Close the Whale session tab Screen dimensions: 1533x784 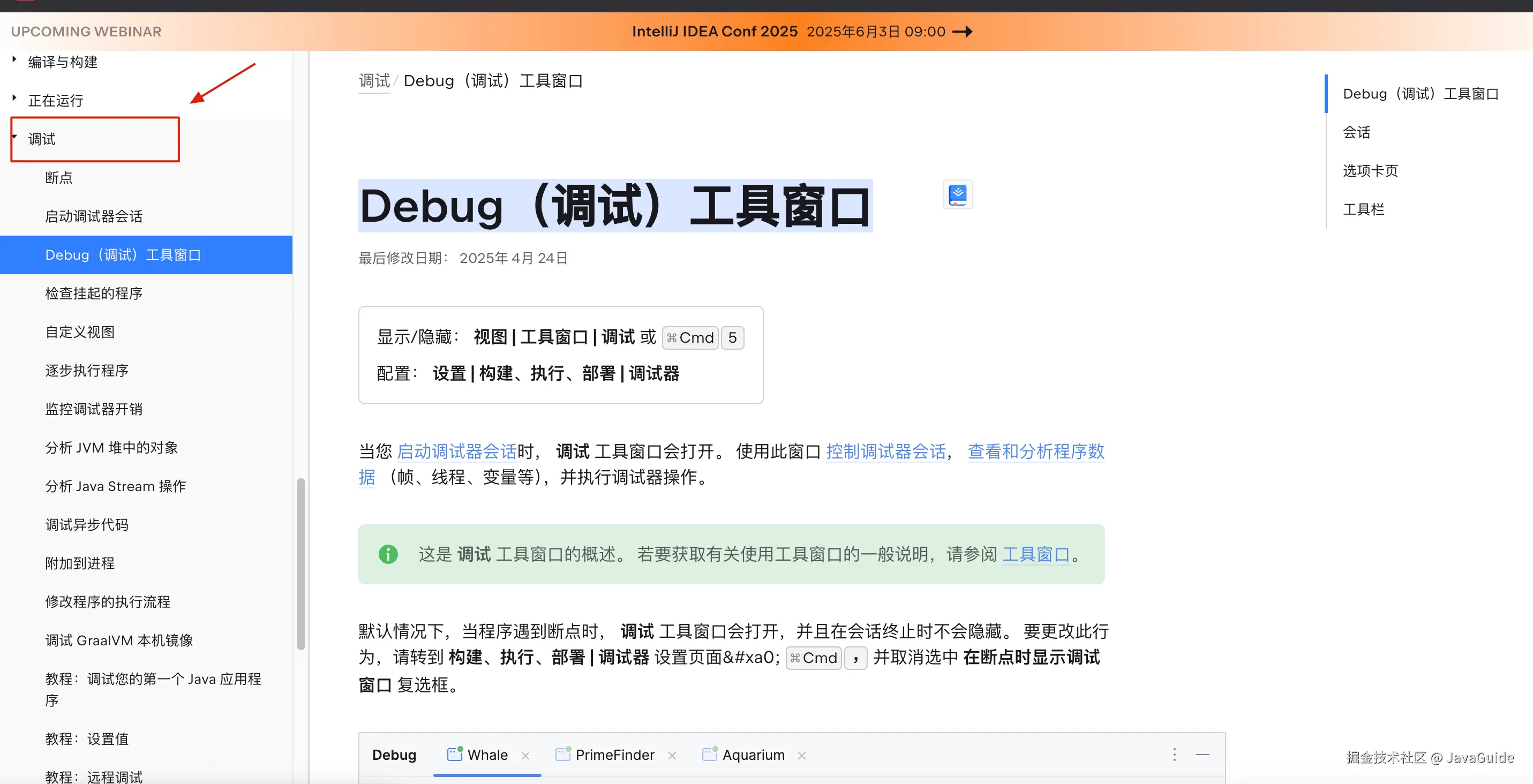(526, 756)
